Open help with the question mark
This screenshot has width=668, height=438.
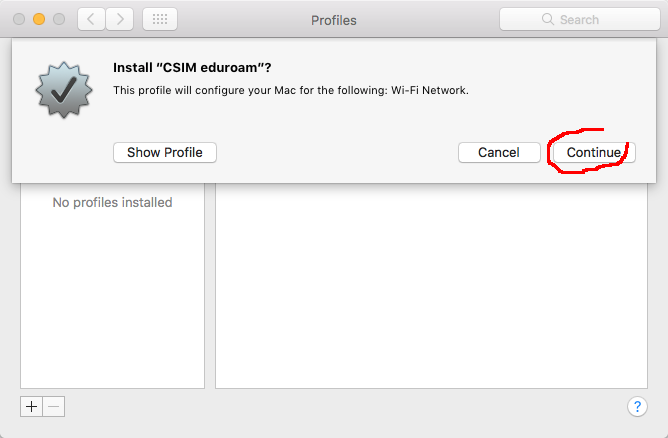pos(637,406)
